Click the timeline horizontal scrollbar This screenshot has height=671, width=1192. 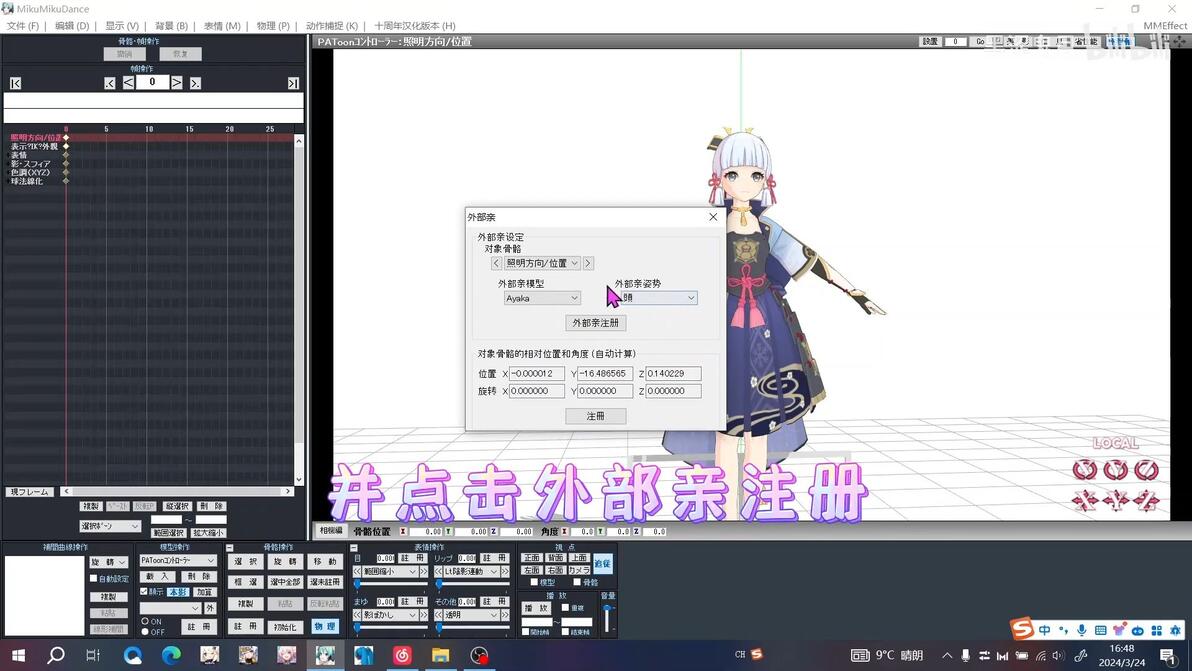(x=177, y=492)
